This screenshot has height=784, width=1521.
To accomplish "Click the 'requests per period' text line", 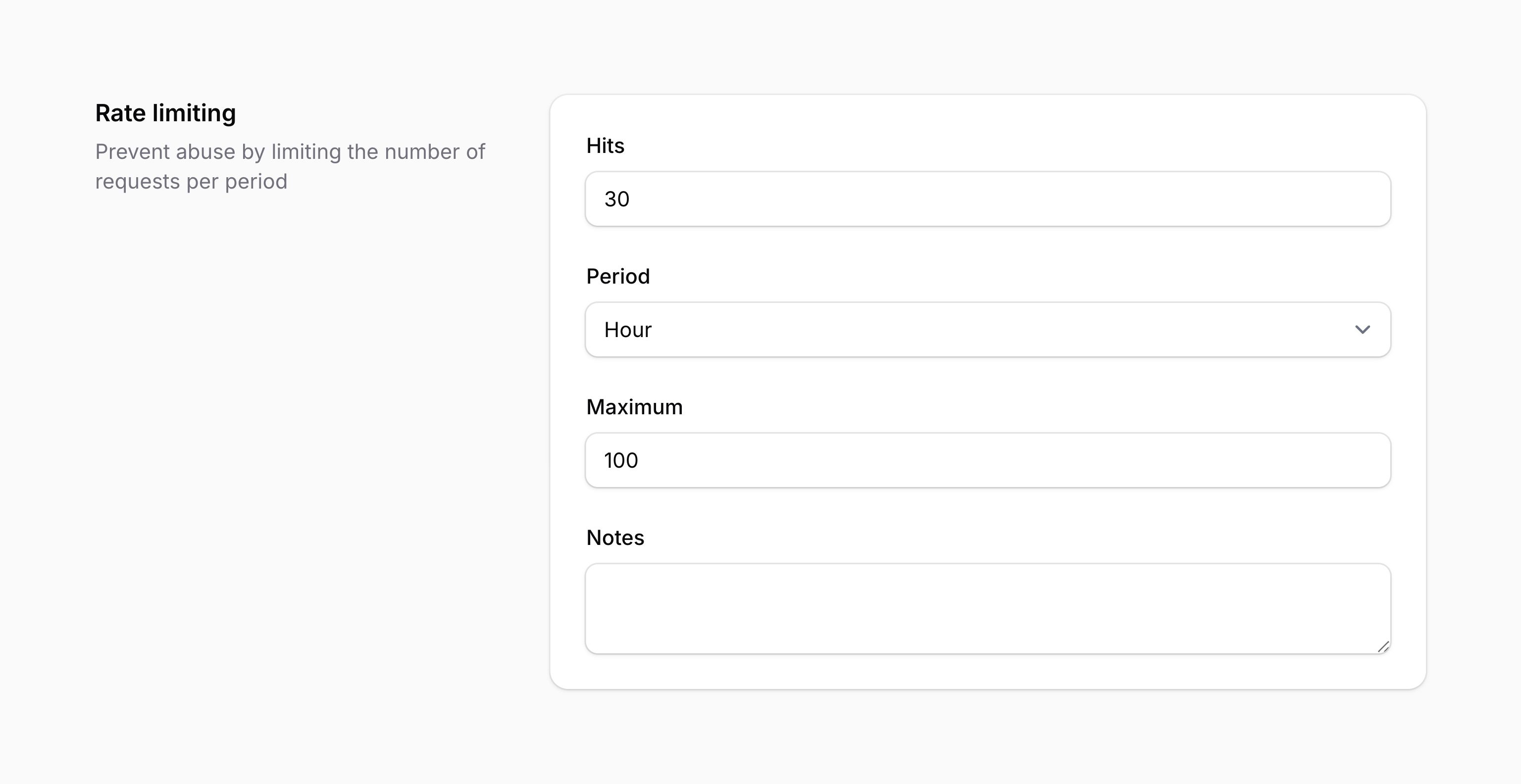I will (x=191, y=181).
